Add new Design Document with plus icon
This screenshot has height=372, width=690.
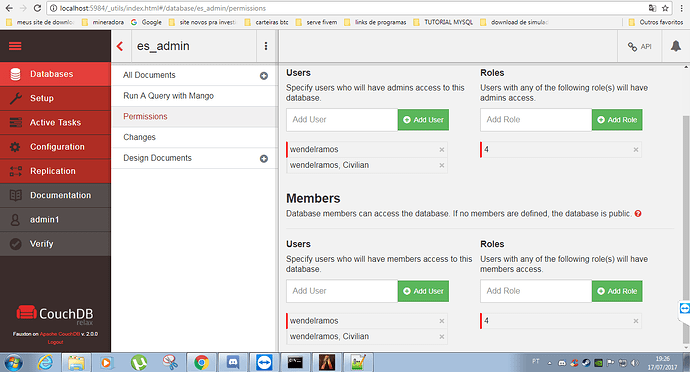[264, 158]
